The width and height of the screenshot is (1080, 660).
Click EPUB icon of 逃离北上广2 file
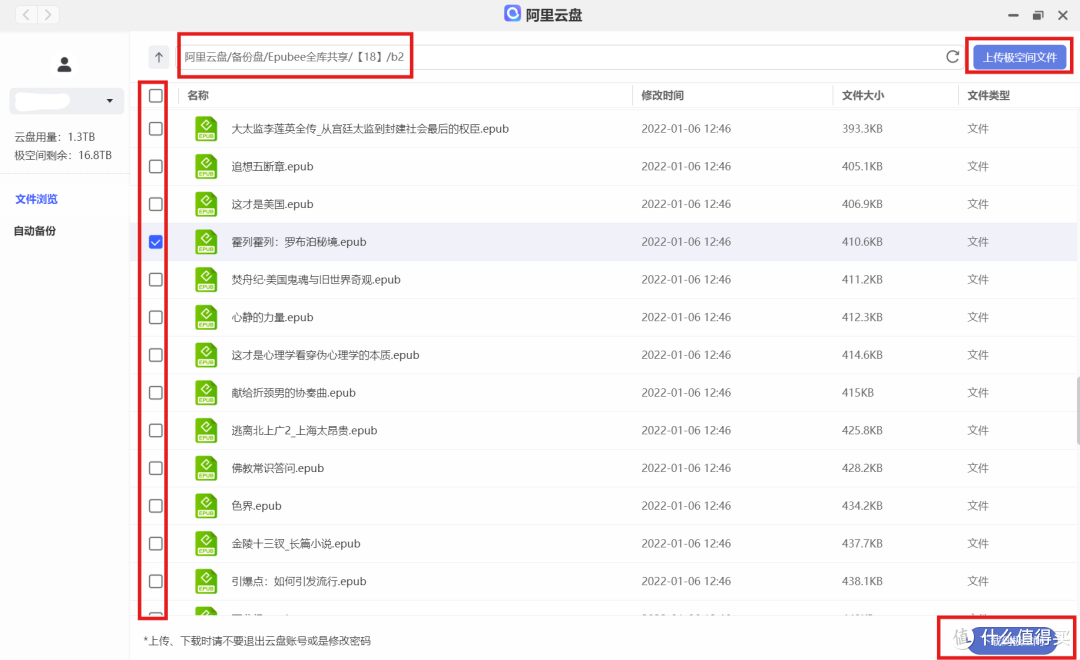pyautogui.click(x=206, y=431)
